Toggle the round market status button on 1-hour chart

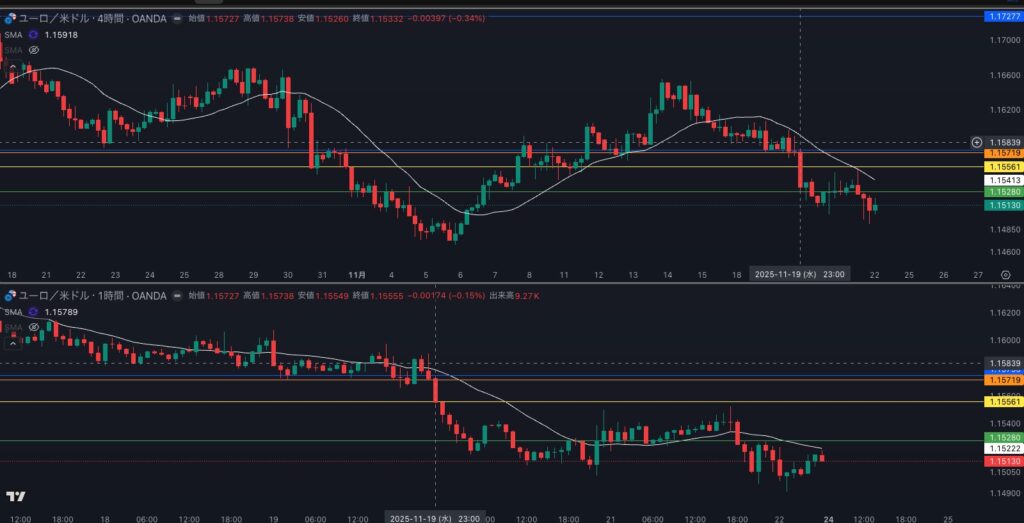pyautogui.click(x=179, y=295)
